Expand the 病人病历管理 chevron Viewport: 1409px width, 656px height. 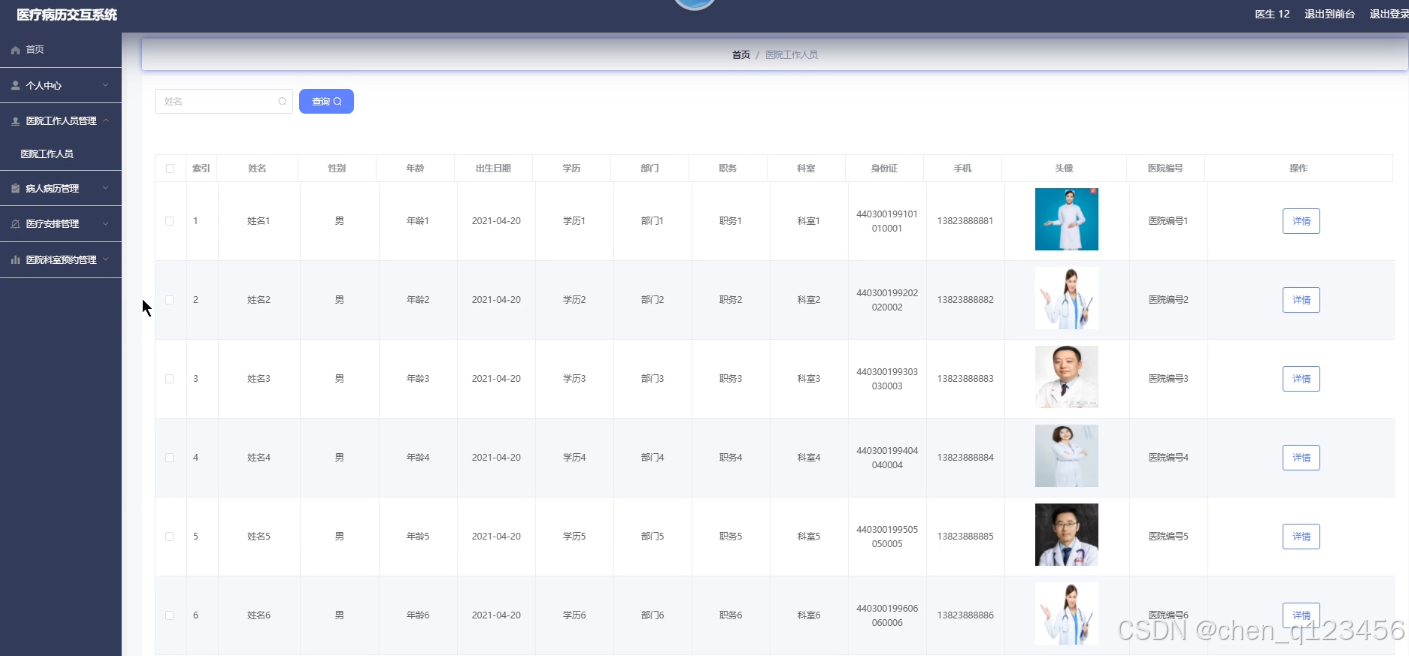point(106,188)
